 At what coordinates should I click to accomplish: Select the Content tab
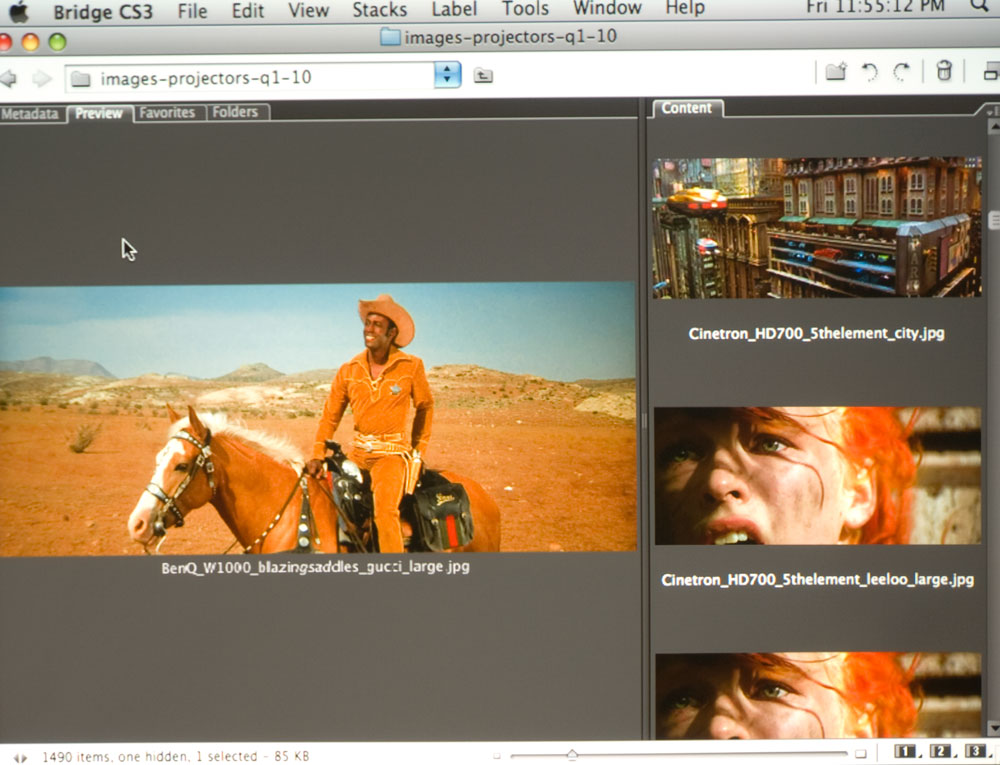(x=687, y=108)
